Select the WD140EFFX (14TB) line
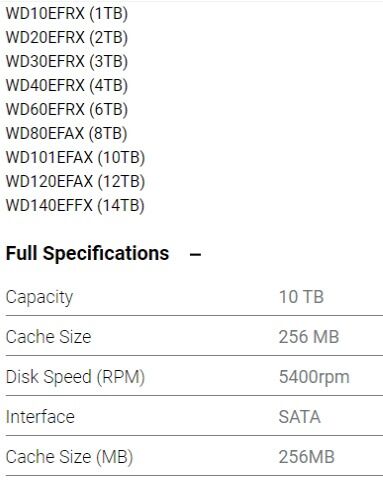Viewport: 383px width, 481px height. 75,206
